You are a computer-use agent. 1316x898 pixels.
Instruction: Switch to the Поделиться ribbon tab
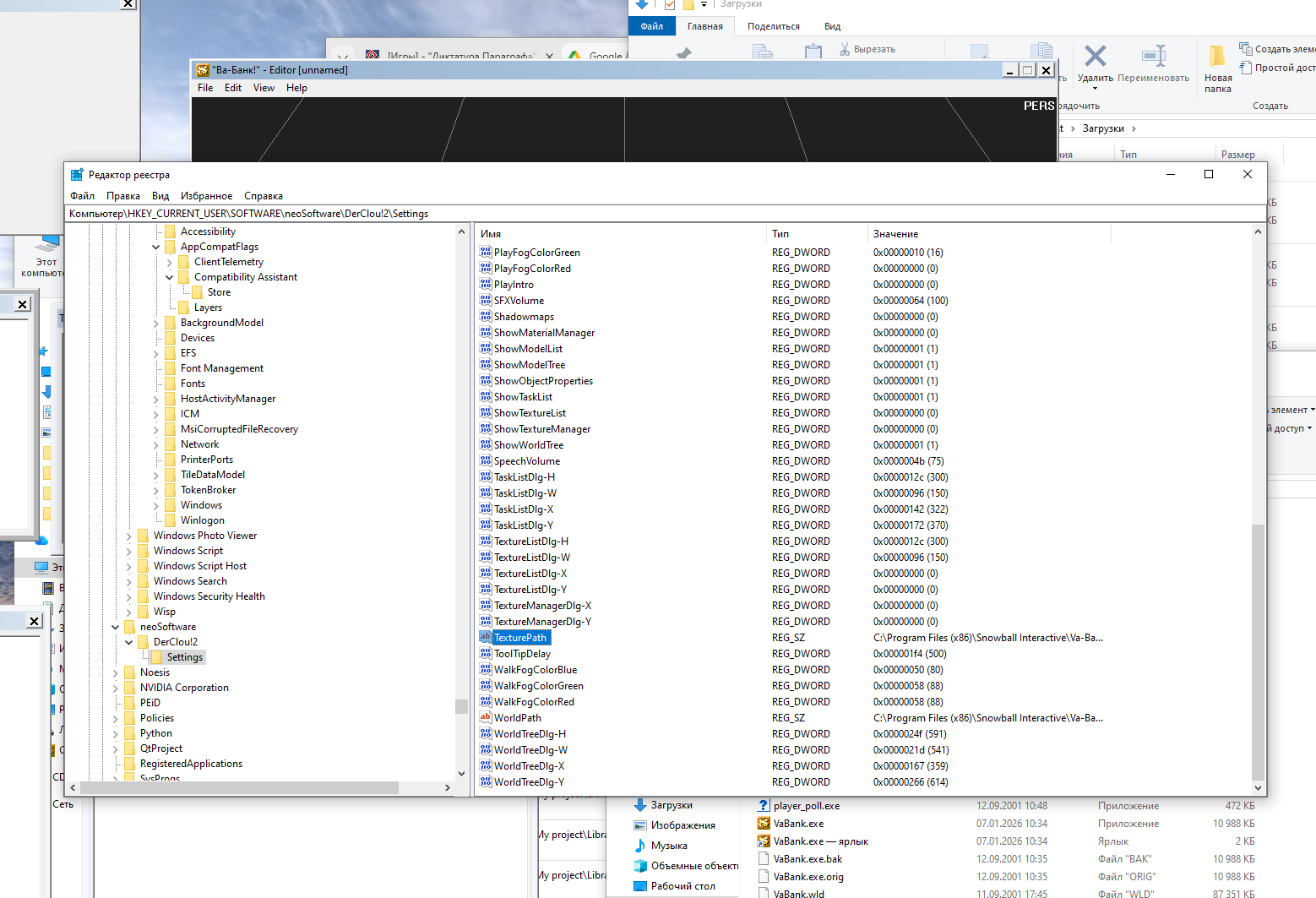773,26
